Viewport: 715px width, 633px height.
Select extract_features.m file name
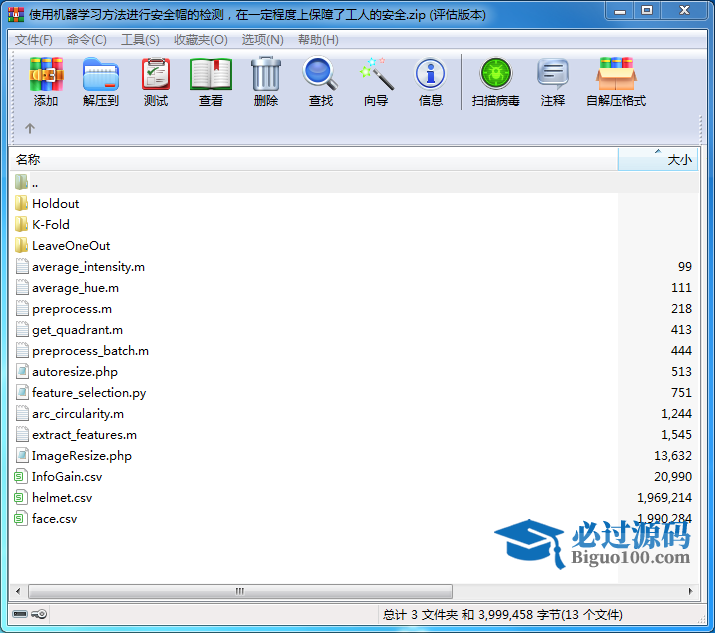84,435
